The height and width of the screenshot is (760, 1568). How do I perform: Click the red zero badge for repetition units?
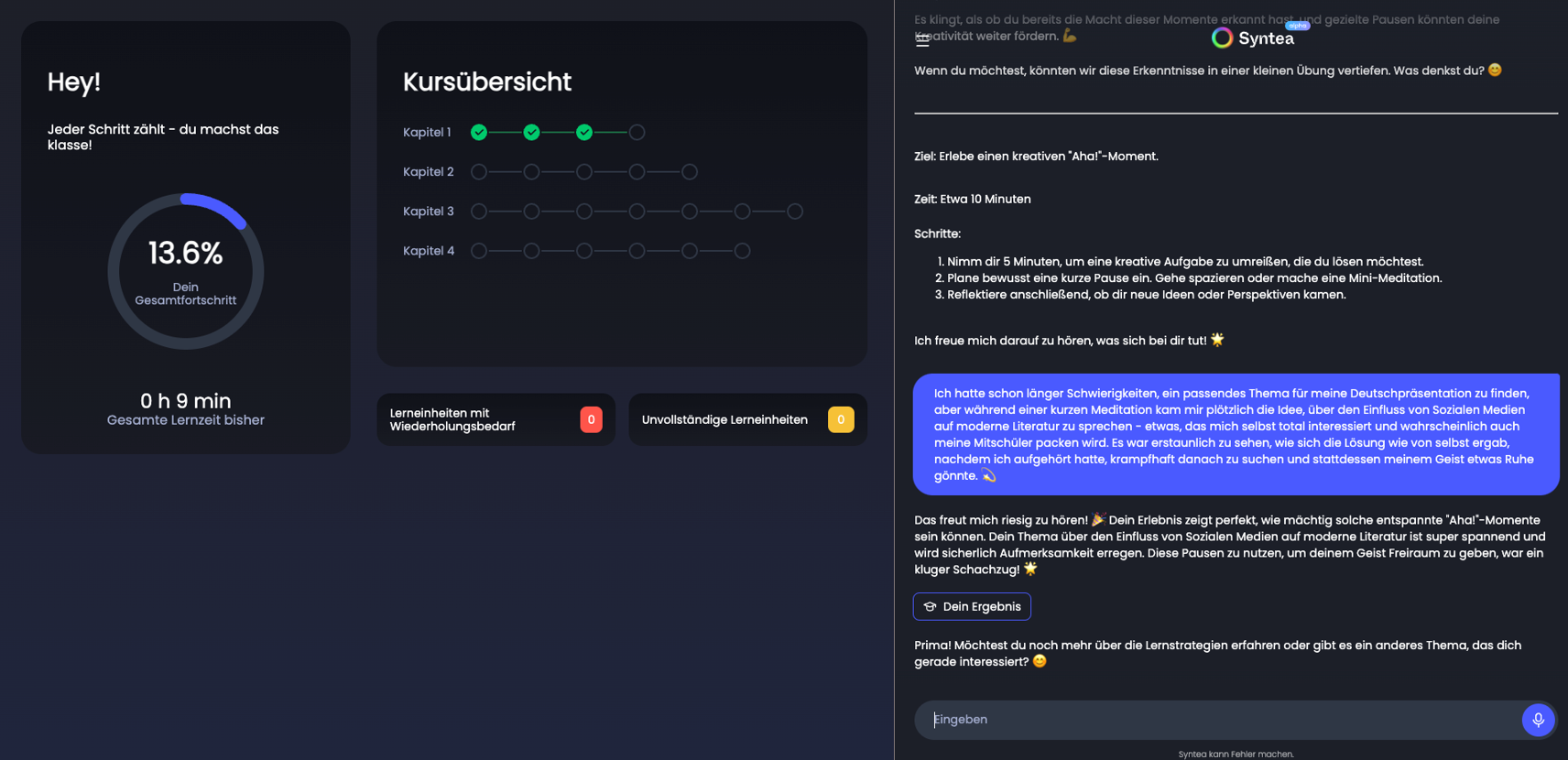(x=591, y=419)
